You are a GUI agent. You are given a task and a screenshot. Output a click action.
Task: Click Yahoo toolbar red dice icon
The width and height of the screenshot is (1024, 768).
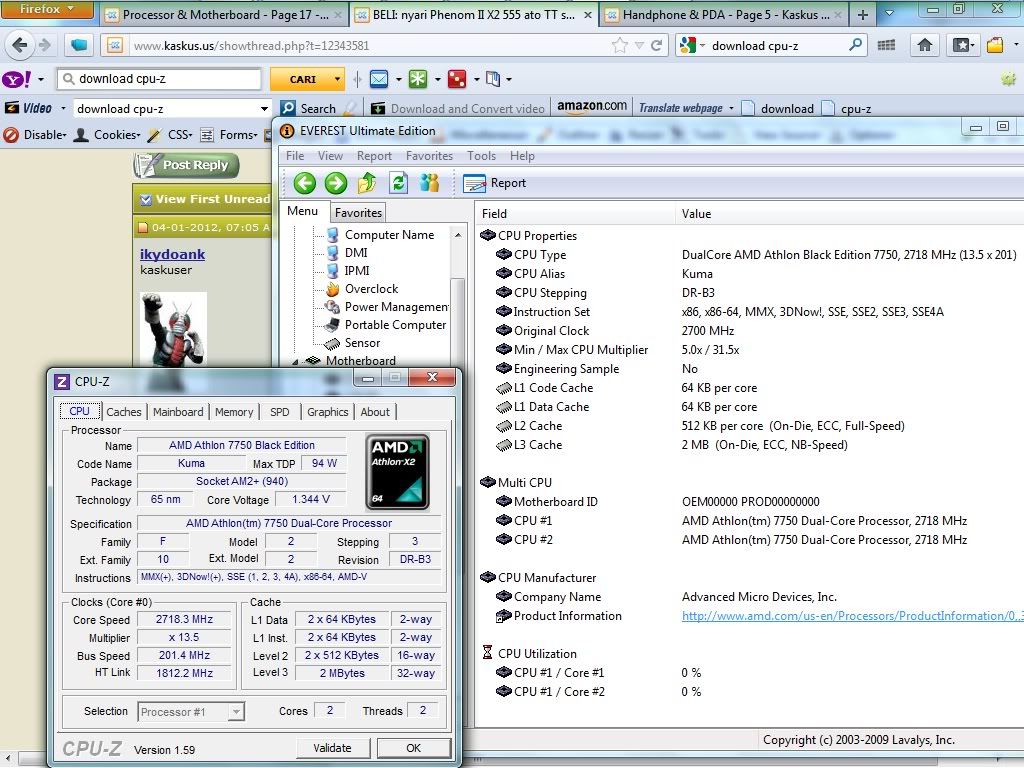pyautogui.click(x=456, y=79)
